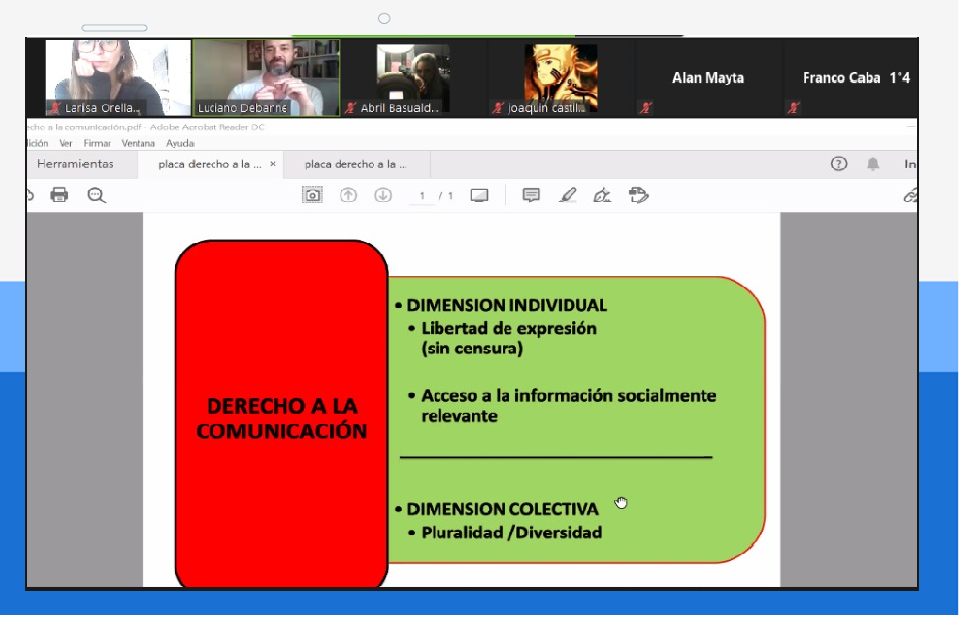Open the Ver menu

pos(66,143)
